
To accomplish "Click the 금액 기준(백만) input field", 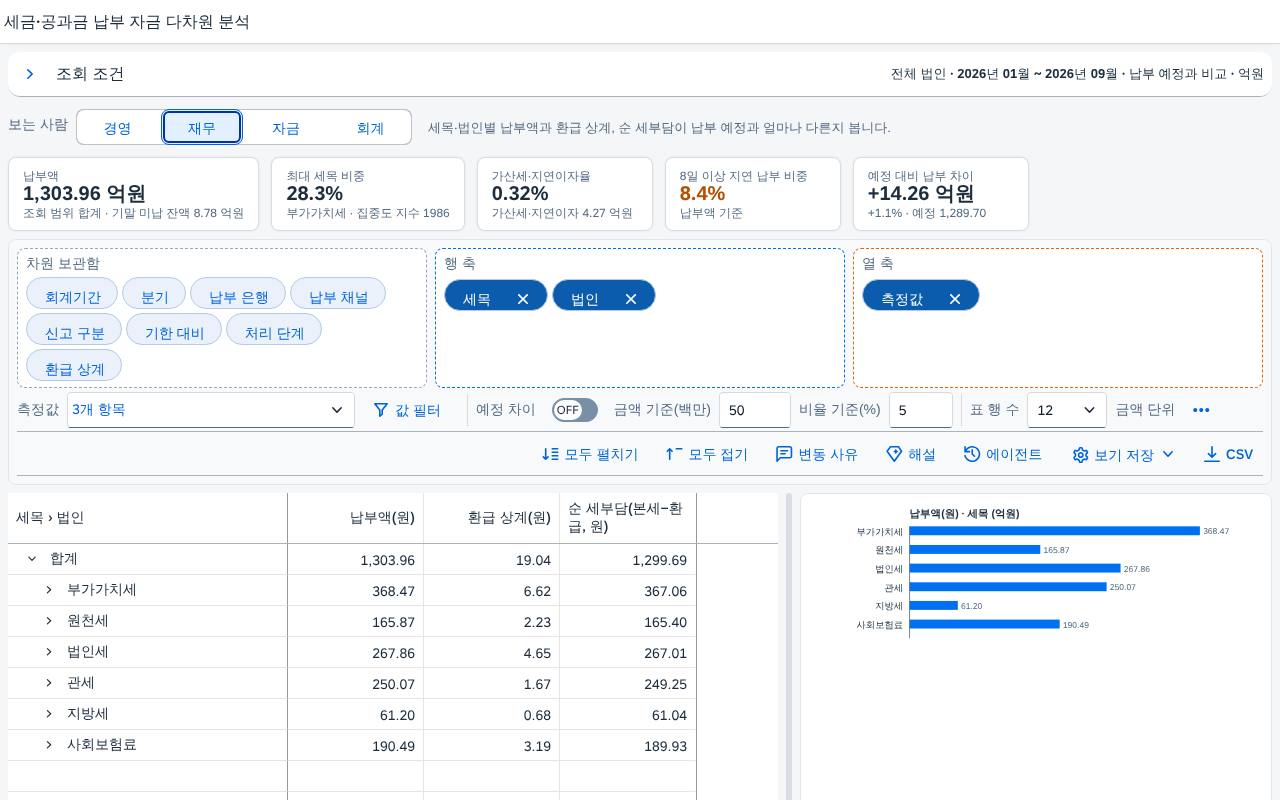I will 755,410.
